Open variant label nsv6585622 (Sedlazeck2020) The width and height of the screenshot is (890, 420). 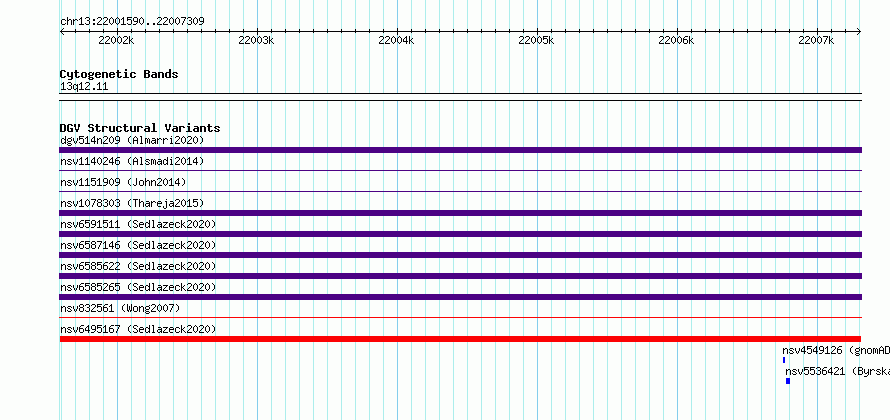point(138,266)
